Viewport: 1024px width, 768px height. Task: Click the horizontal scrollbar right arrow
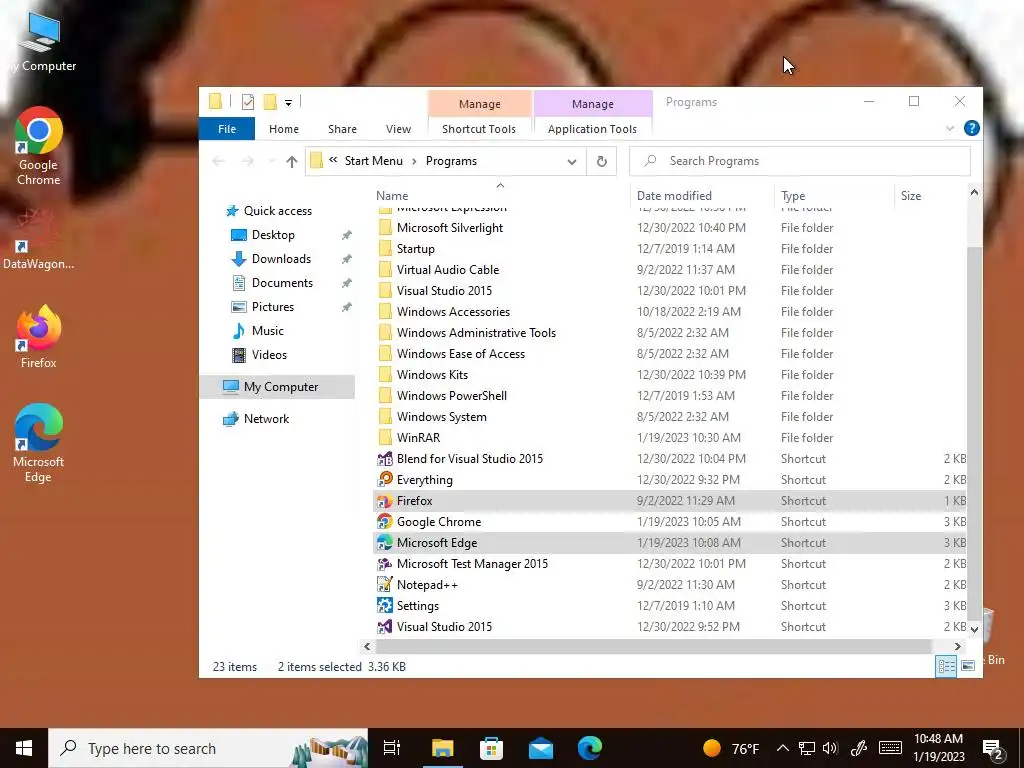click(957, 647)
